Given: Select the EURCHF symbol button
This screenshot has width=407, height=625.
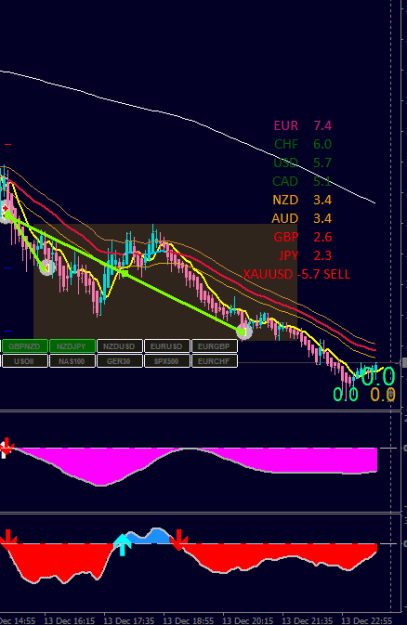Looking at the screenshot, I should 214,361.
